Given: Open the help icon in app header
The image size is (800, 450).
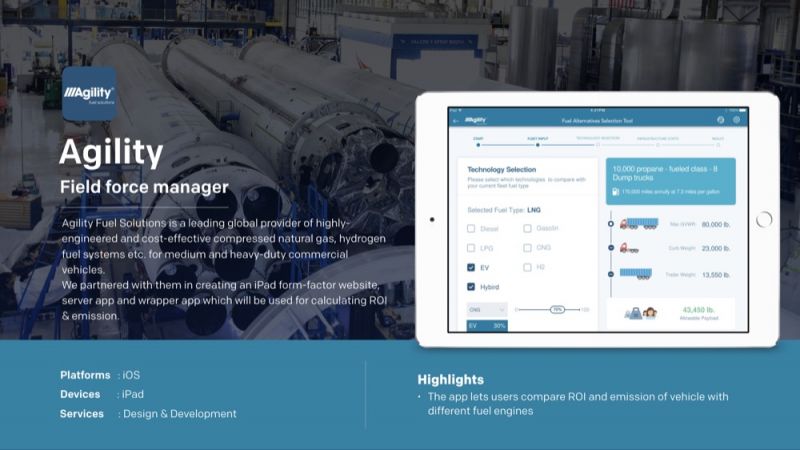Looking at the screenshot, I should [720, 120].
